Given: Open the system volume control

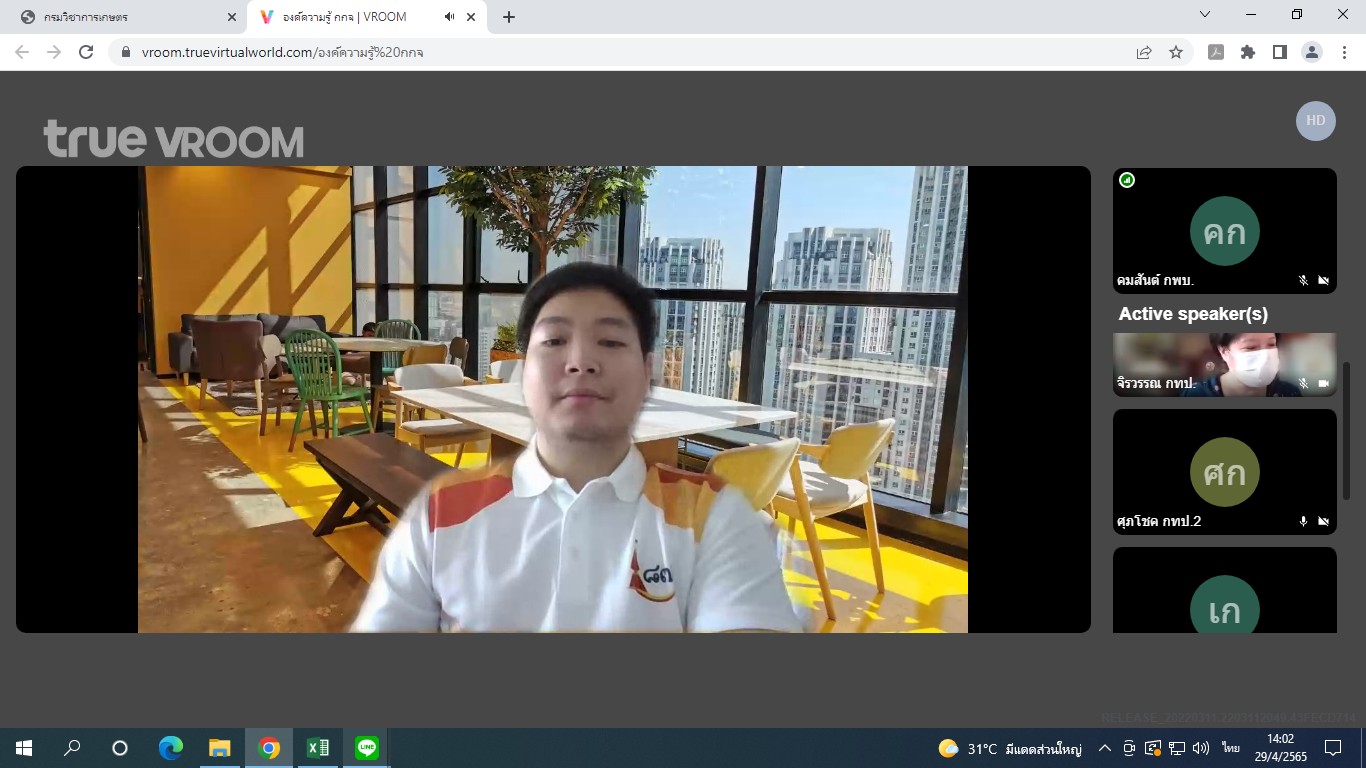Looking at the screenshot, I should (1202, 748).
